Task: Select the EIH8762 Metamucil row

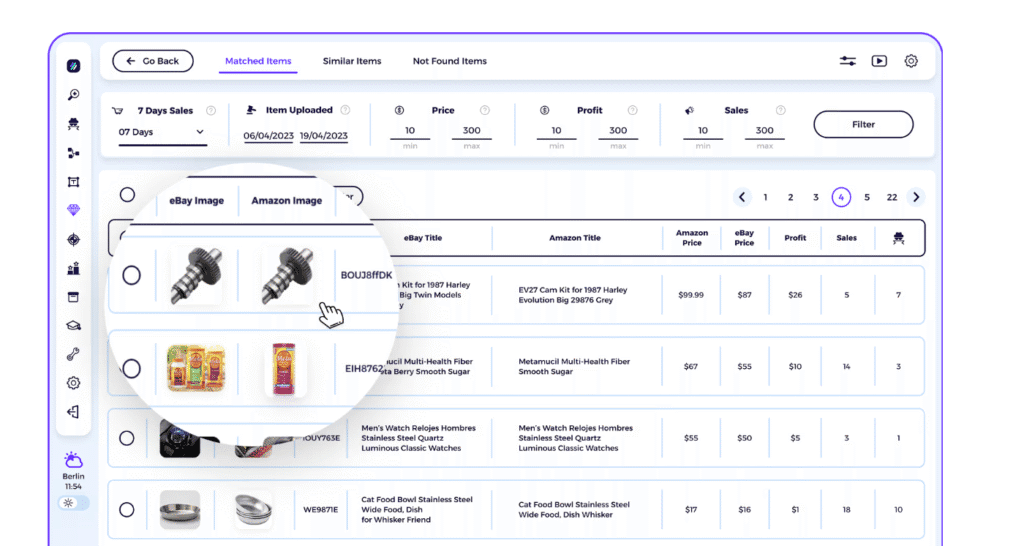Action: [x=131, y=368]
